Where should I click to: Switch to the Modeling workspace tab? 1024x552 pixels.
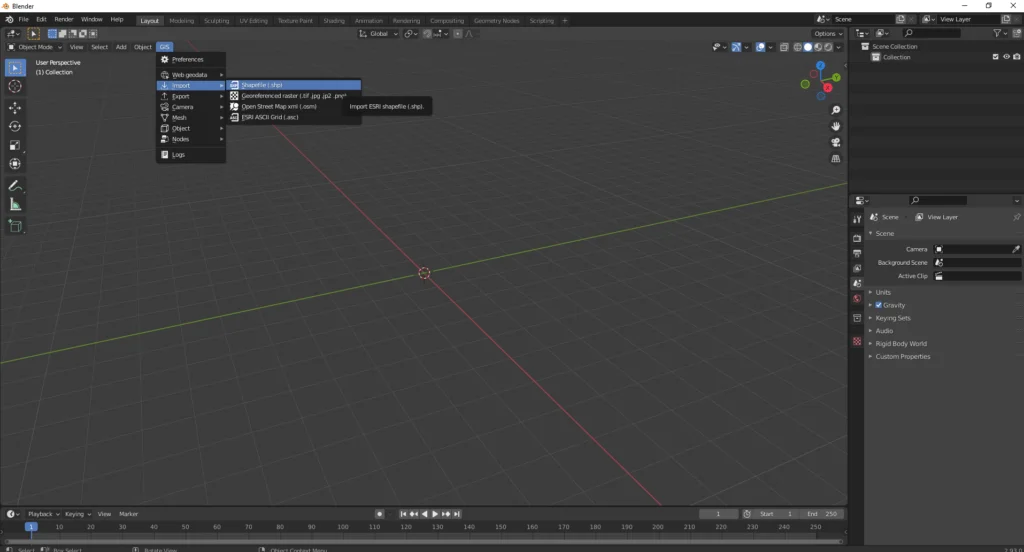point(182,21)
